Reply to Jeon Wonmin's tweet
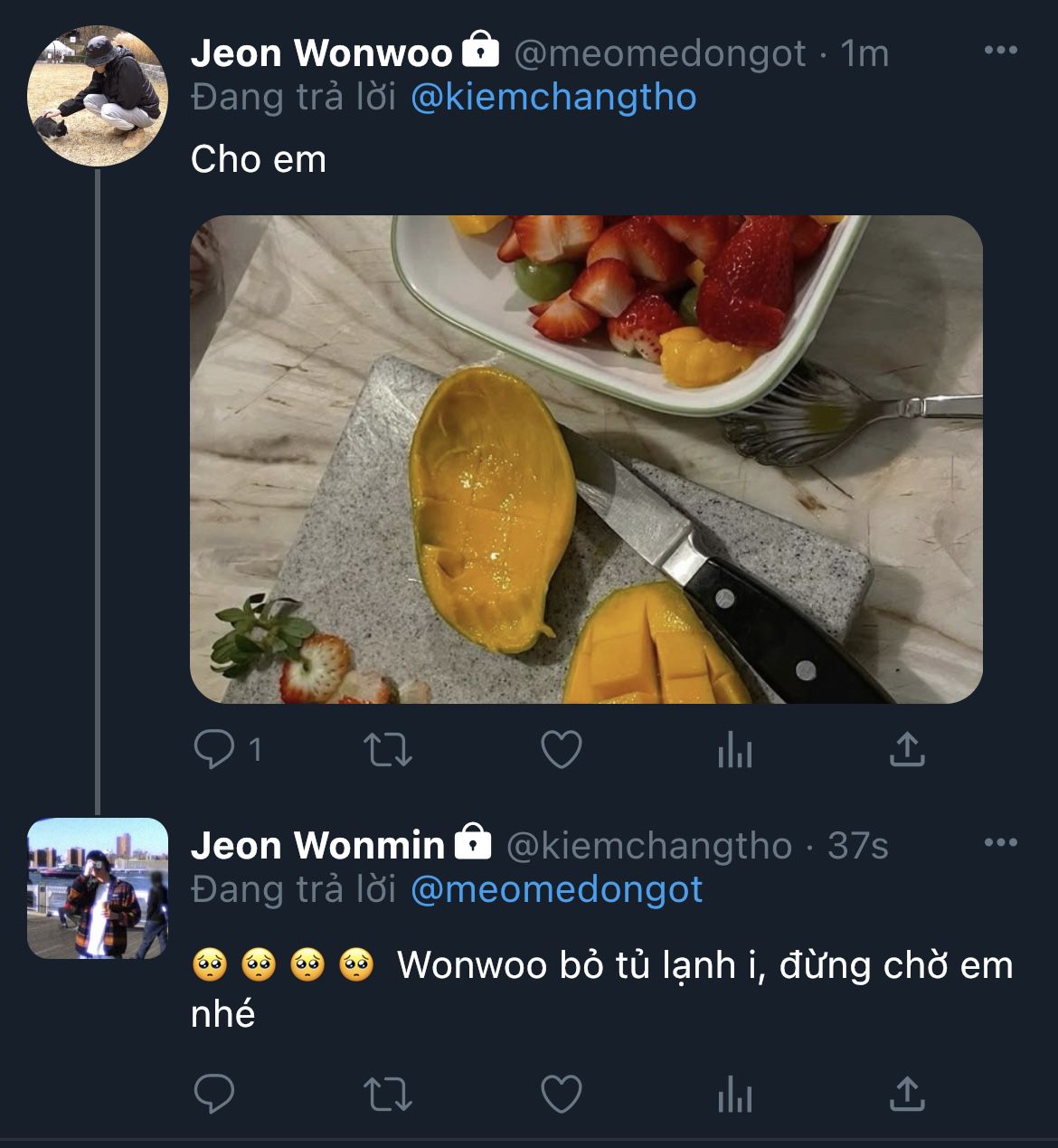This screenshot has width=1058, height=1148. (215, 1095)
